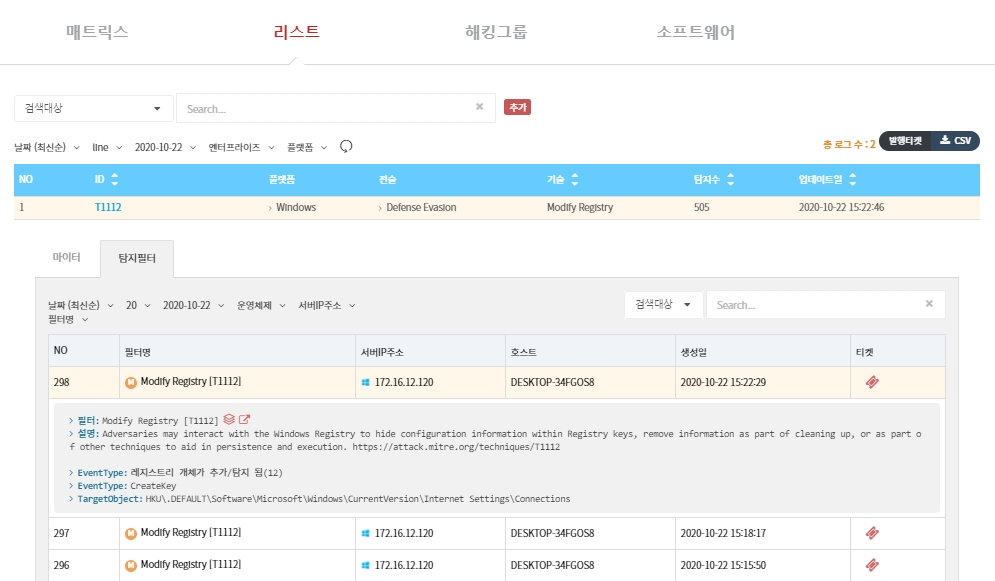Screen dimensions: 995x581
Task: Expand the 서버IP주소 filter dropdown
Action: click(x=326, y=305)
